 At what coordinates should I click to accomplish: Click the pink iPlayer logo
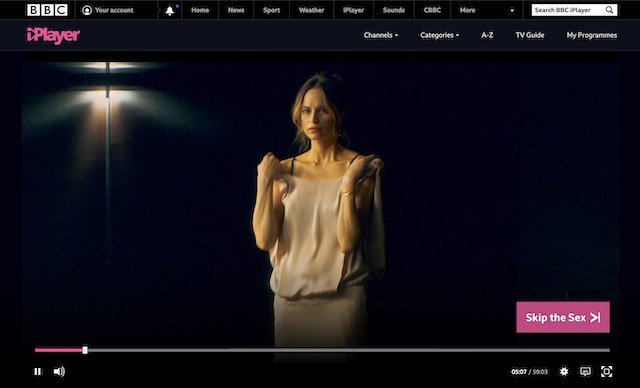coord(53,36)
